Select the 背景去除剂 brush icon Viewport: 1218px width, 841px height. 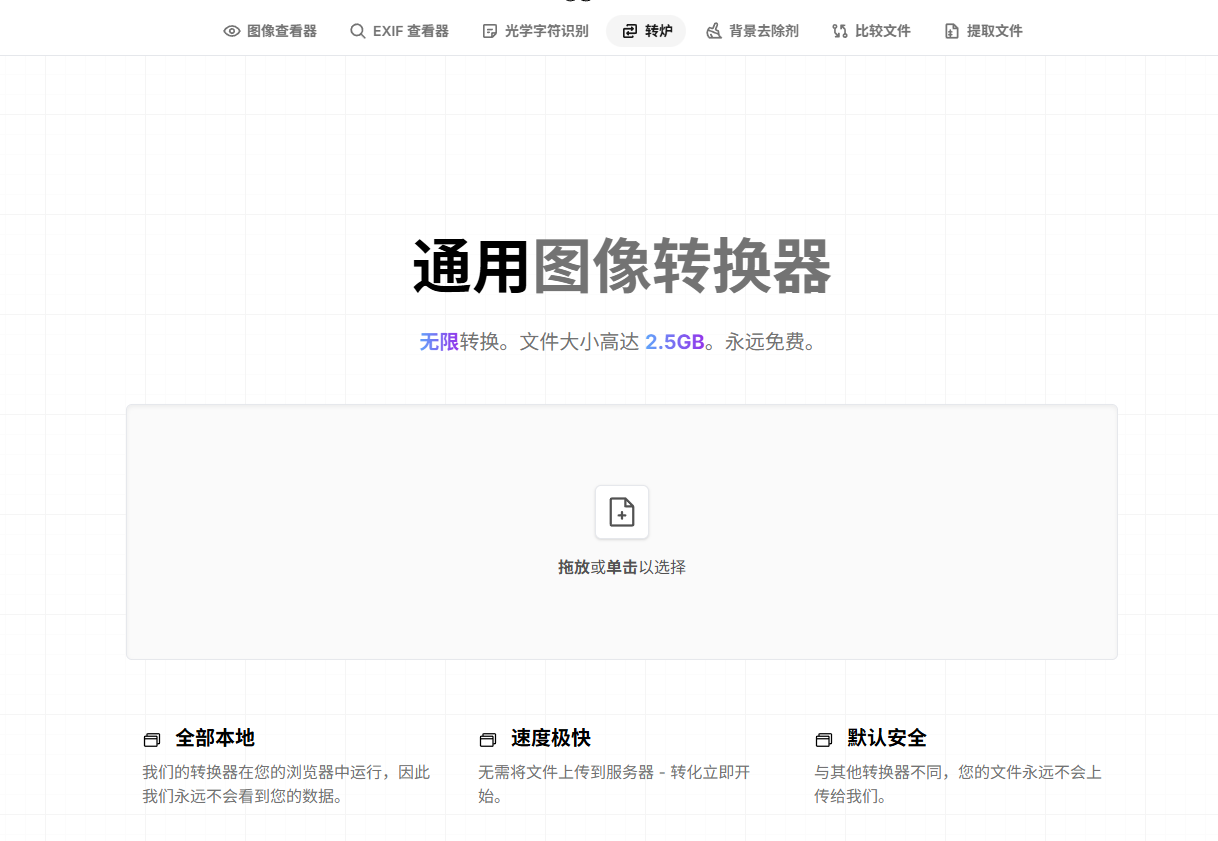[x=713, y=31]
